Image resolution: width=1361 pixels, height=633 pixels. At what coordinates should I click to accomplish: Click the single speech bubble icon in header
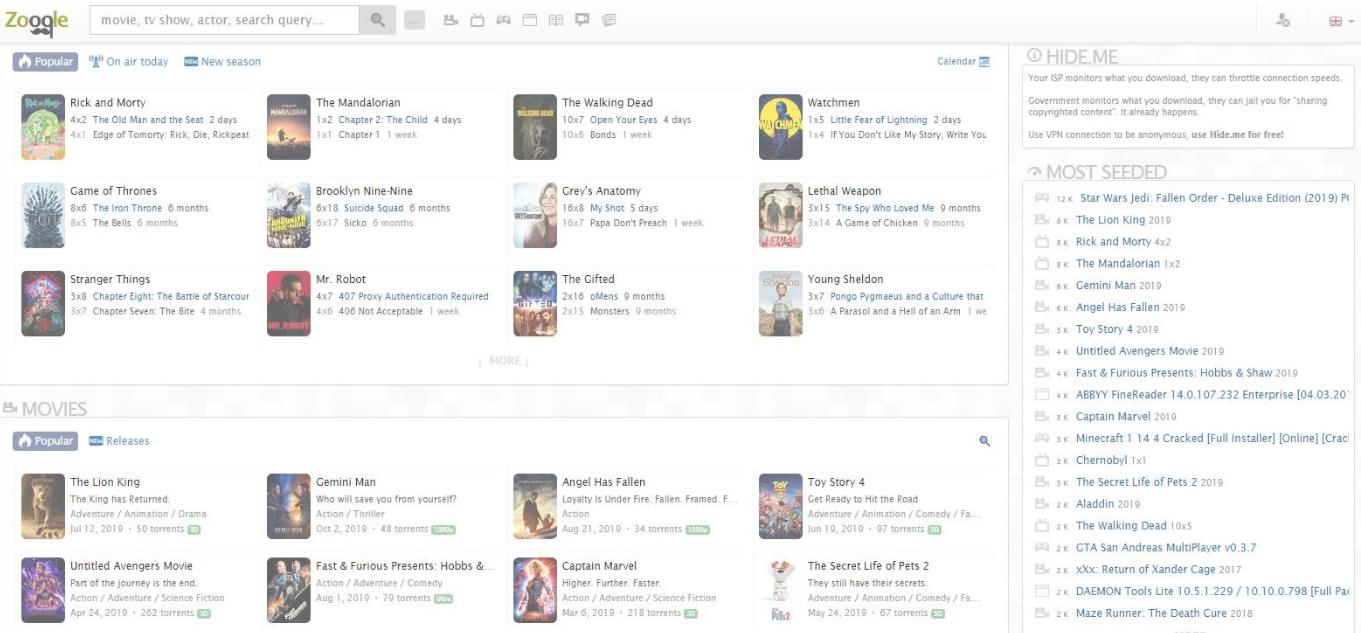(x=582, y=20)
